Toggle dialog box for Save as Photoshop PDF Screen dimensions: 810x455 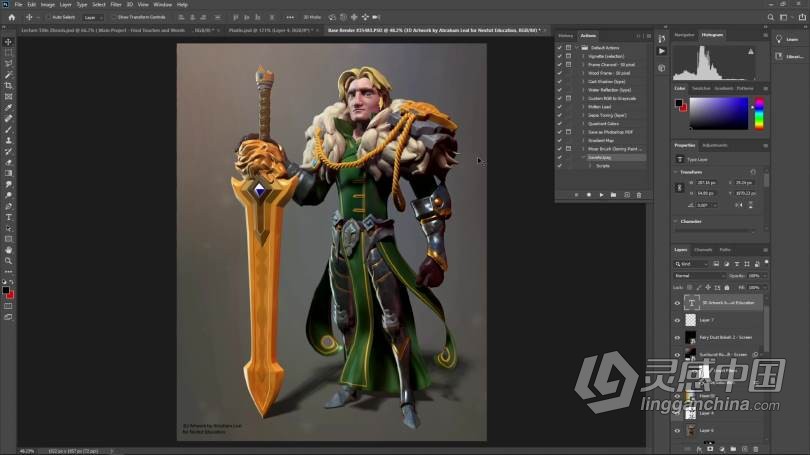568,132
